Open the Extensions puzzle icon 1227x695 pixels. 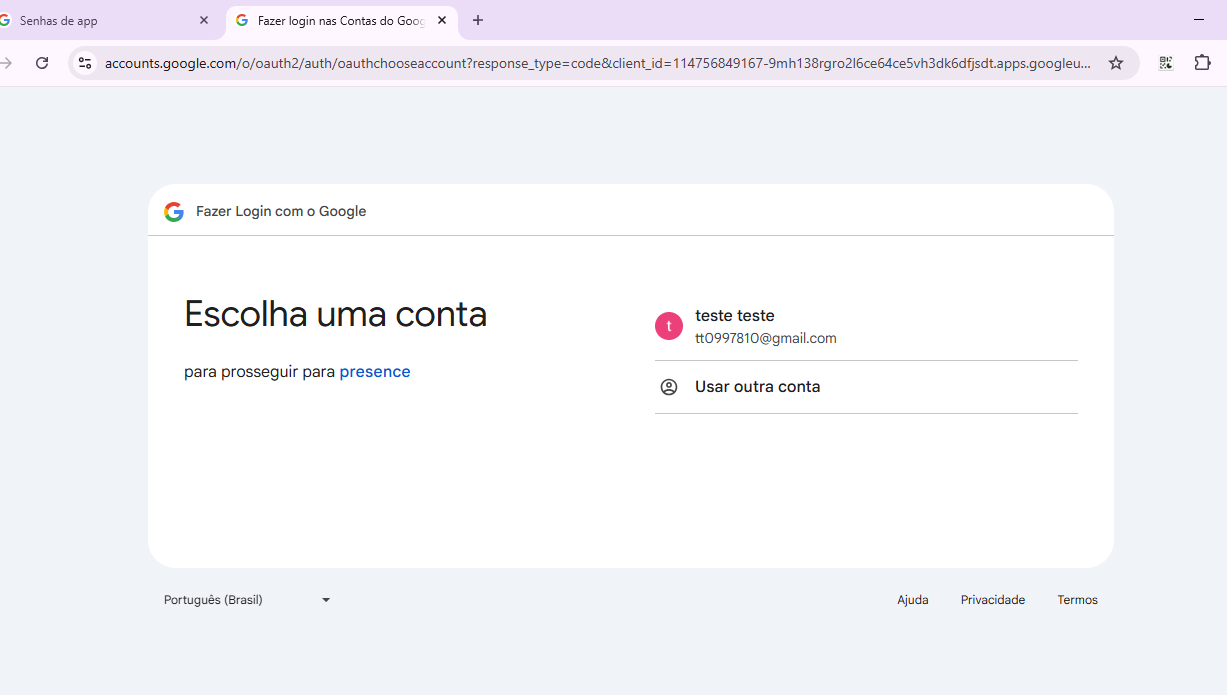[1202, 63]
